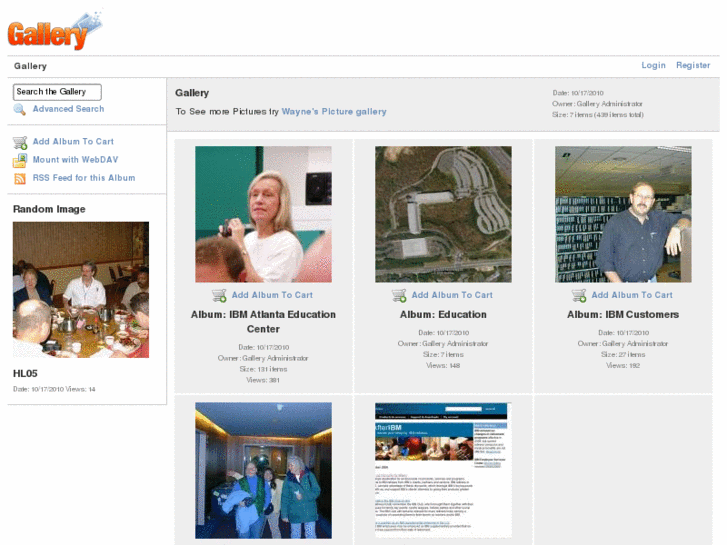Click sidebar Add Album To Cart link
727x545 pixels.
pyautogui.click(x=73, y=141)
